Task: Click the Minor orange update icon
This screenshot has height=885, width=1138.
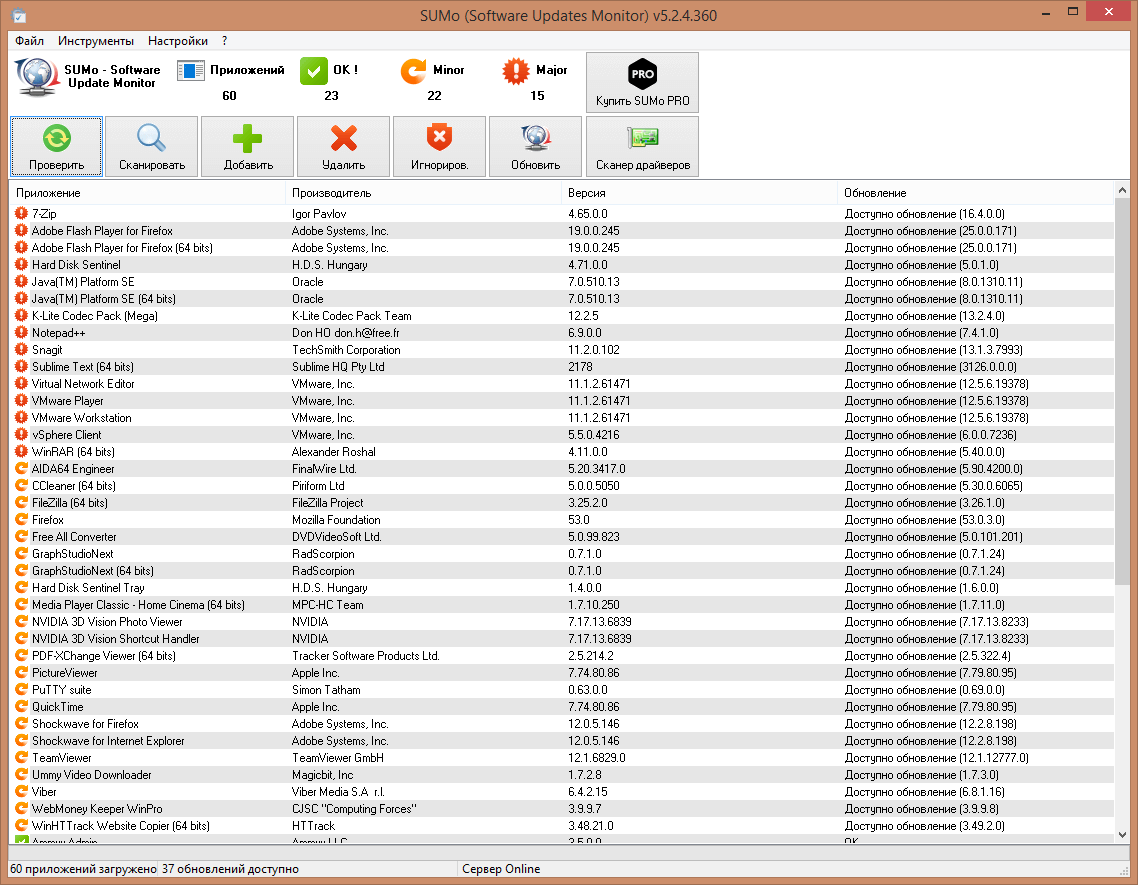Action: pos(412,71)
